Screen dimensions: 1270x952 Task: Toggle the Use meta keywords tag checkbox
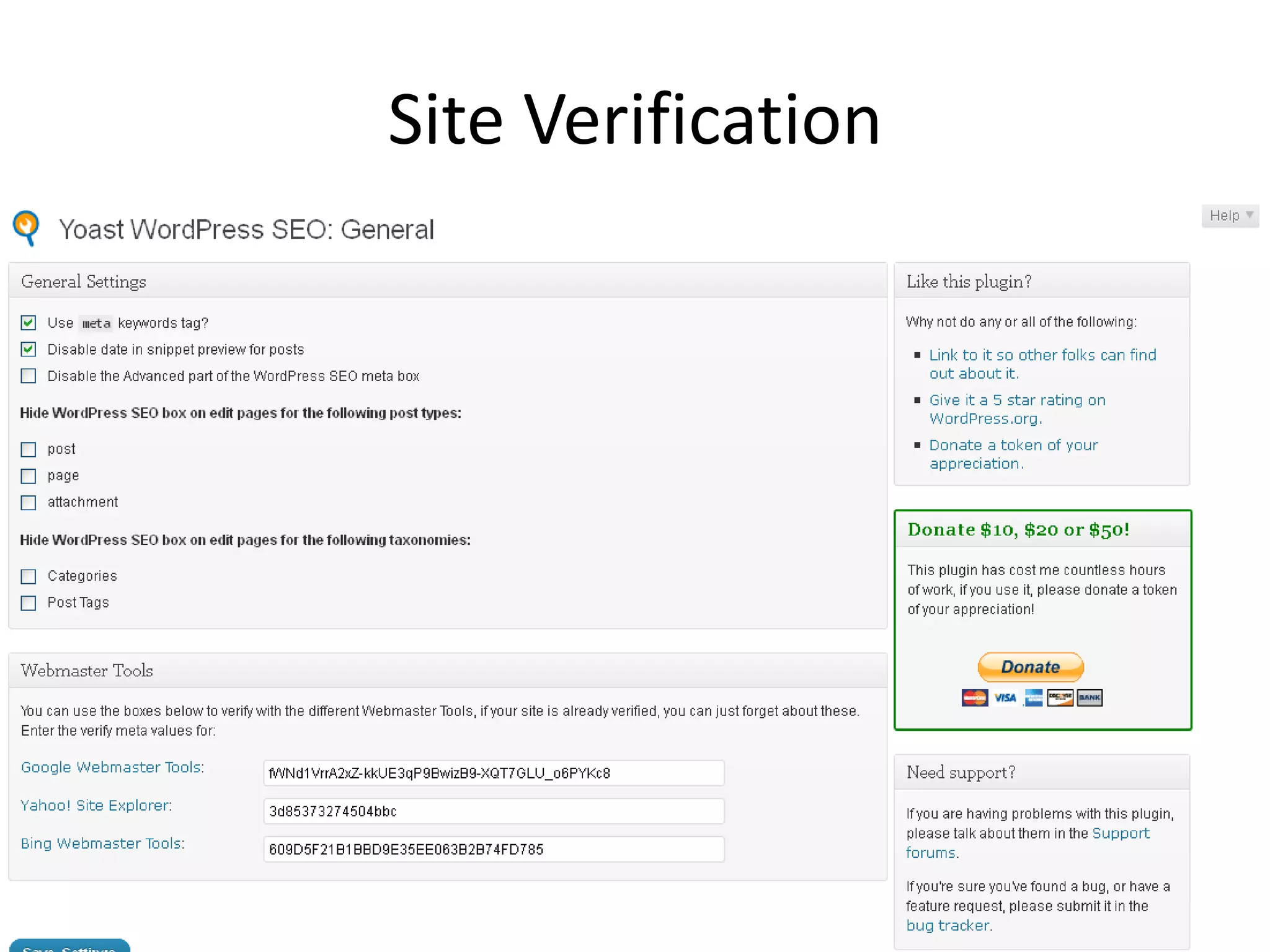29,323
